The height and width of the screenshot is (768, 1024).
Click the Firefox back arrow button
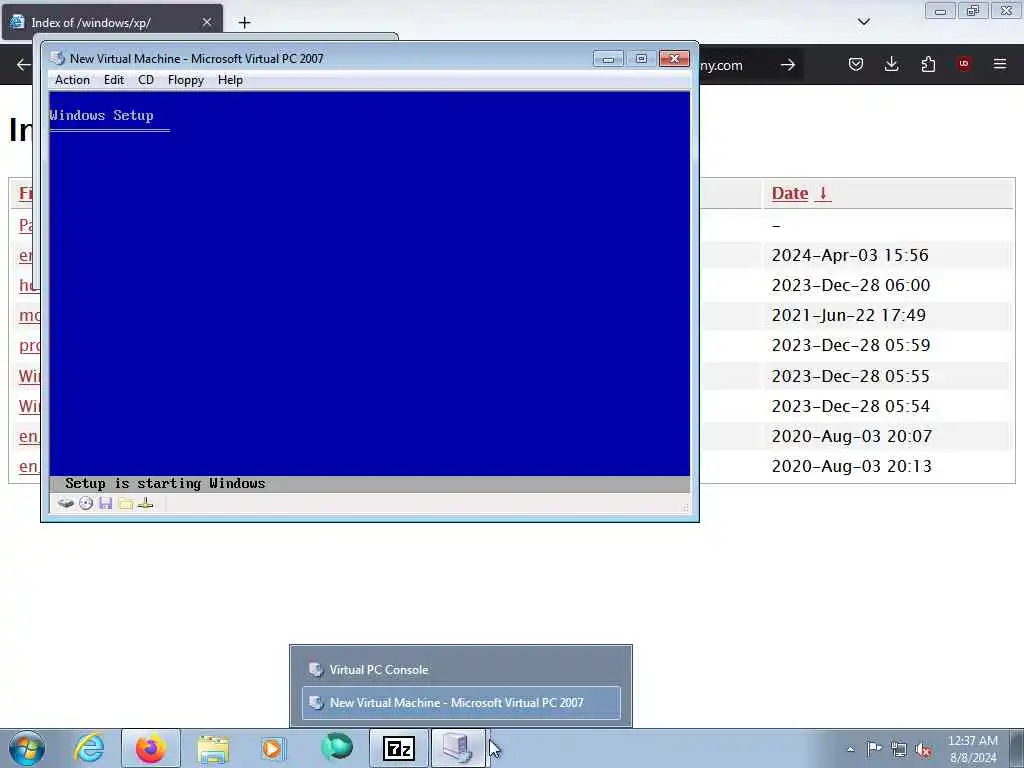(x=24, y=65)
